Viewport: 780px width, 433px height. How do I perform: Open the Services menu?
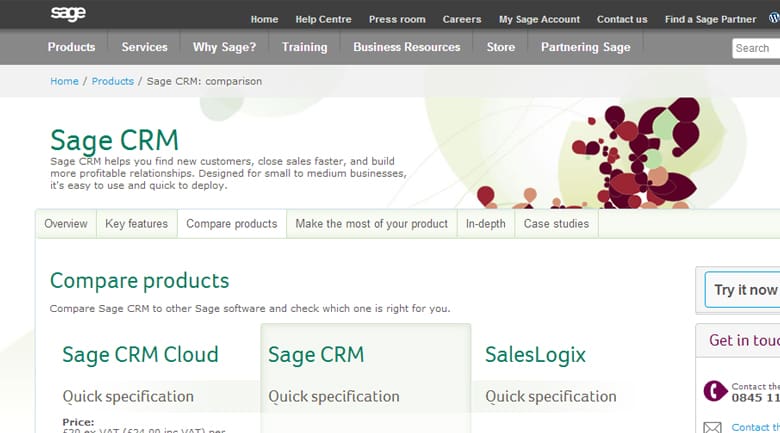(x=144, y=47)
